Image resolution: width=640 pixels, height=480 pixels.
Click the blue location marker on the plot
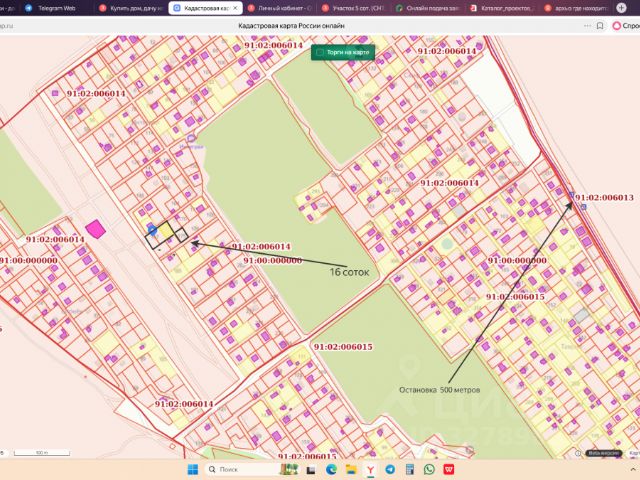point(152,230)
